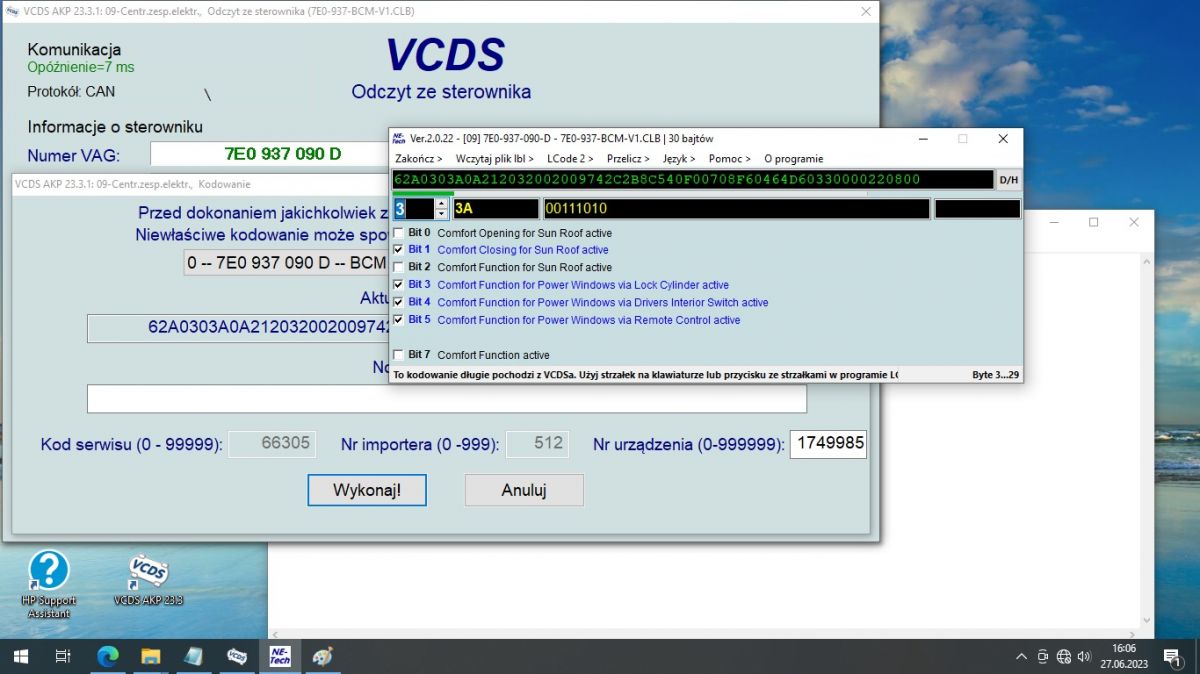
Task: Increase byte number with up spinner arrow
Action: pyautogui.click(x=442, y=204)
